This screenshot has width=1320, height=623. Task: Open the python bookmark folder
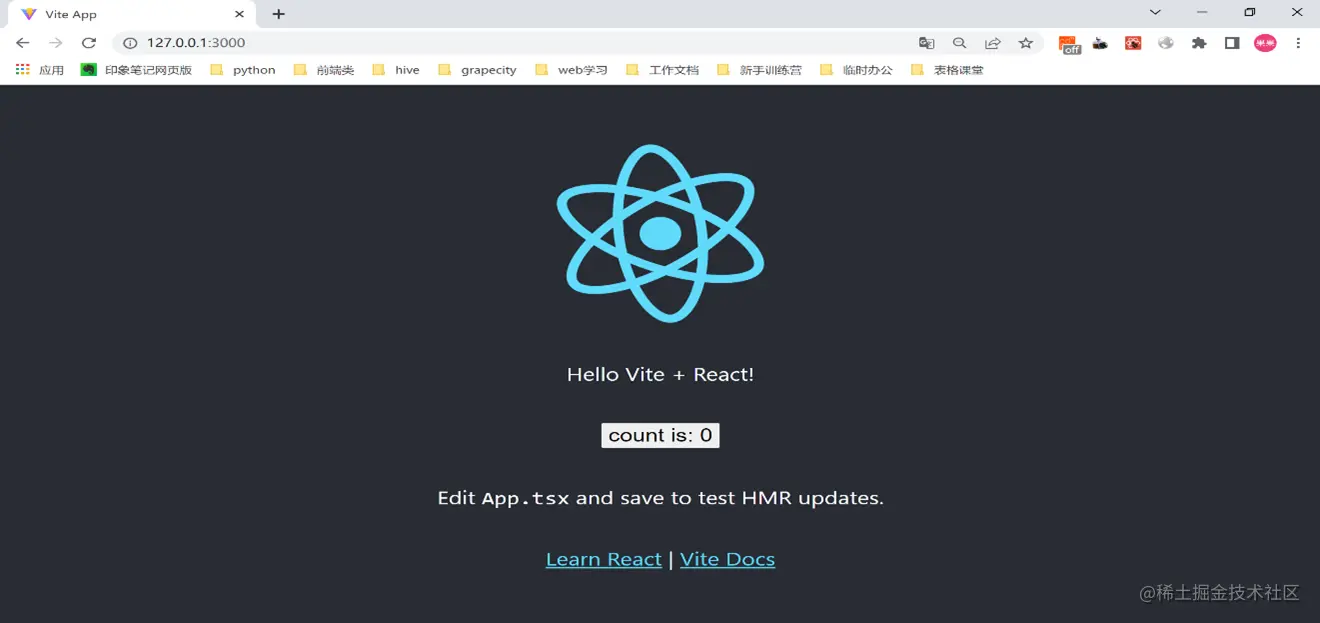(x=243, y=70)
